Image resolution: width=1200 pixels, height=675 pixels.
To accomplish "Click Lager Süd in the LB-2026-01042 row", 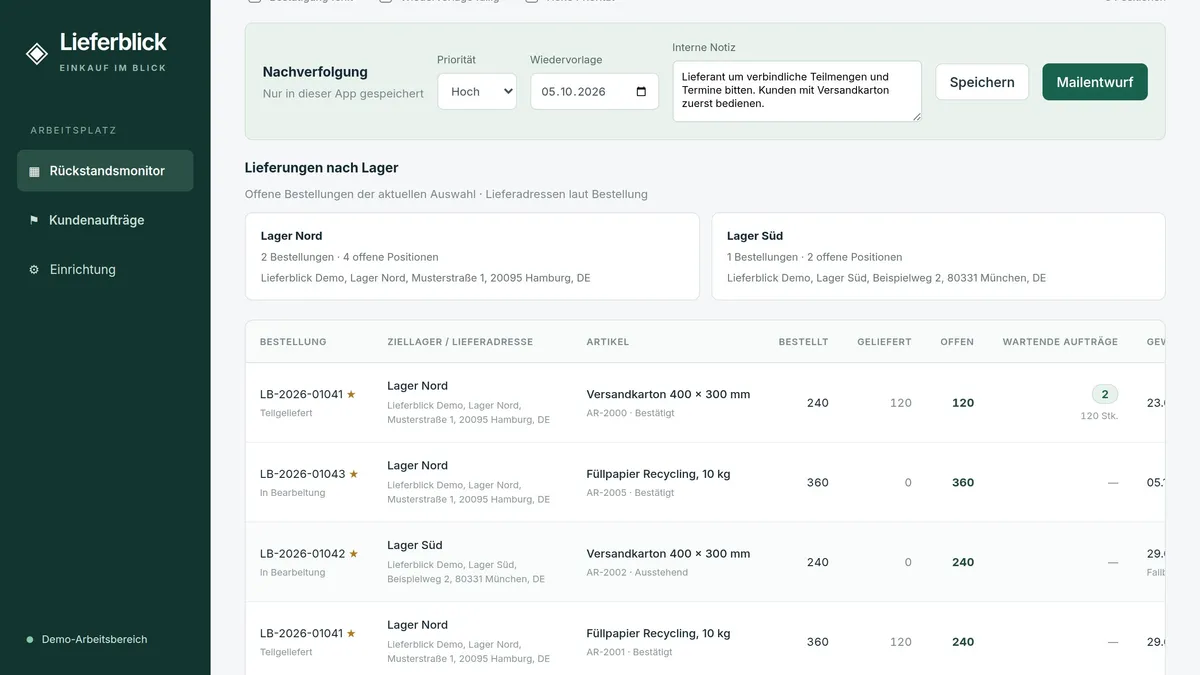I will (x=415, y=546).
